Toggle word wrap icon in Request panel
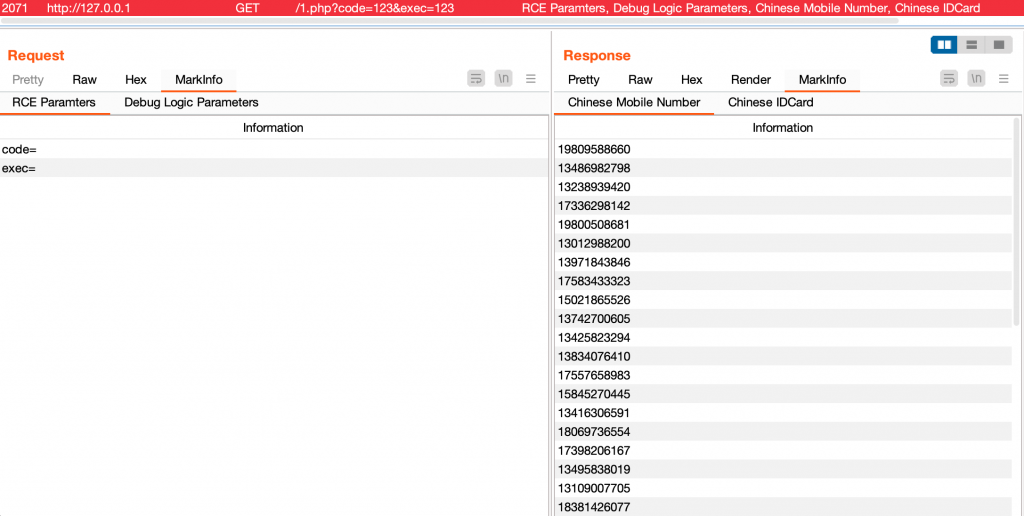This screenshot has height=516, width=1024. tap(476, 79)
